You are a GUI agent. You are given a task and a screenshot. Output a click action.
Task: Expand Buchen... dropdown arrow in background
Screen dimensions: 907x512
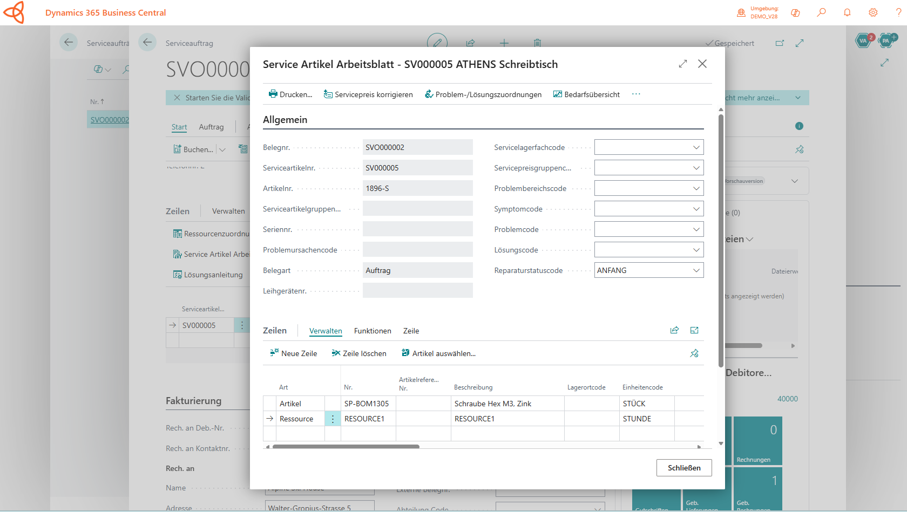222,149
